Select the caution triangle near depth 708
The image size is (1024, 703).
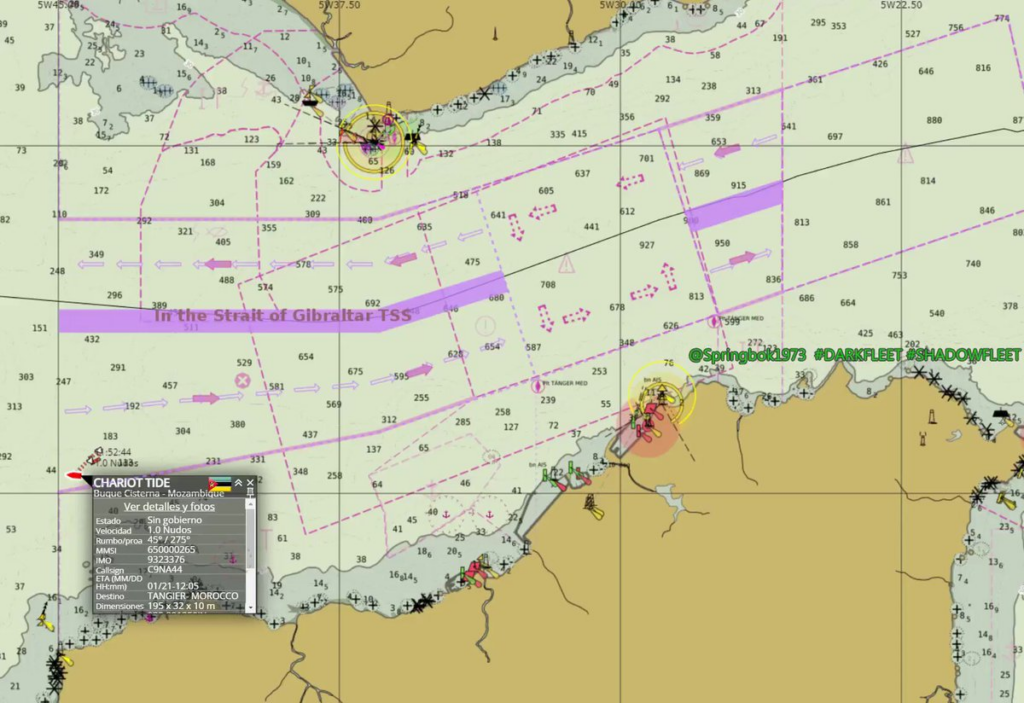567,264
